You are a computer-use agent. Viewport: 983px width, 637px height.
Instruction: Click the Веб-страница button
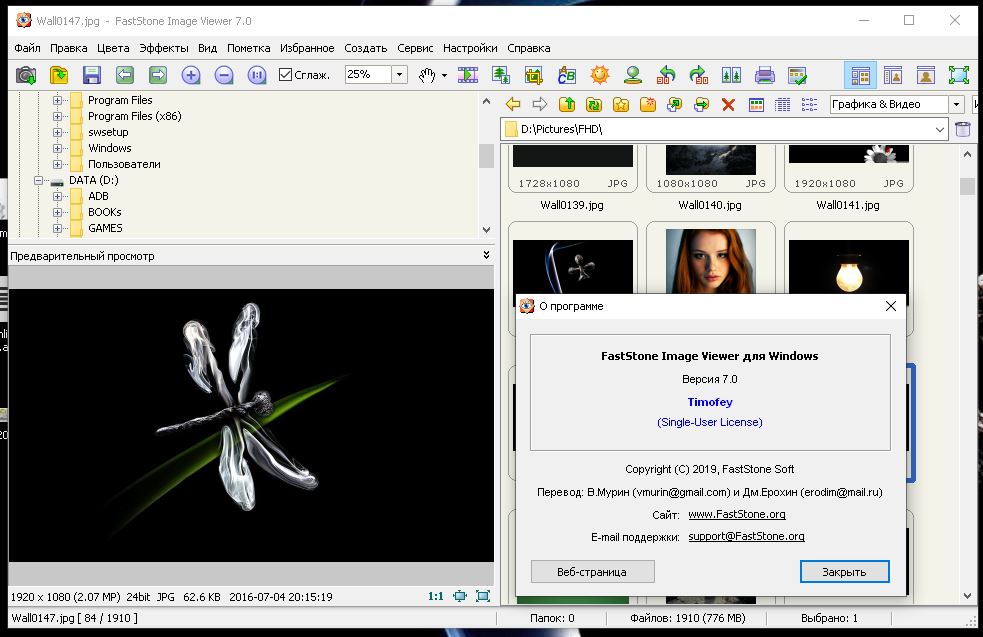click(x=592, y=572)
